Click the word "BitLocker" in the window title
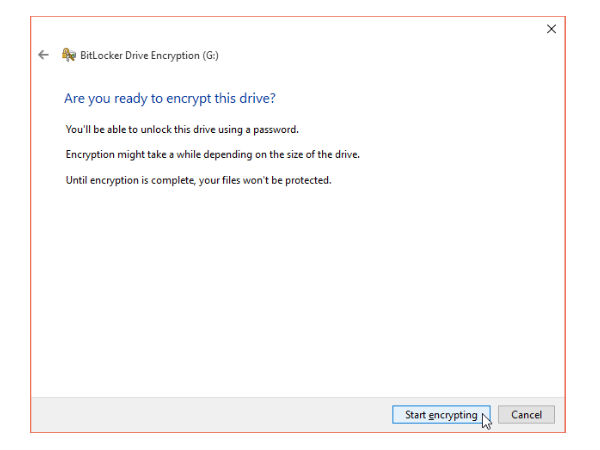Viewport: 600px width, 450px height. point(103,55)
